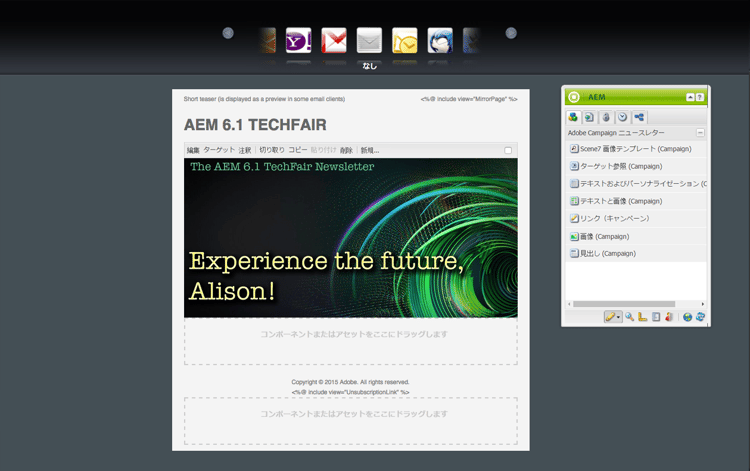Open Websites globe icon in sidekick
Image resolution: width=750 pixels, height=471 pixels.
(x=687, y=317)
